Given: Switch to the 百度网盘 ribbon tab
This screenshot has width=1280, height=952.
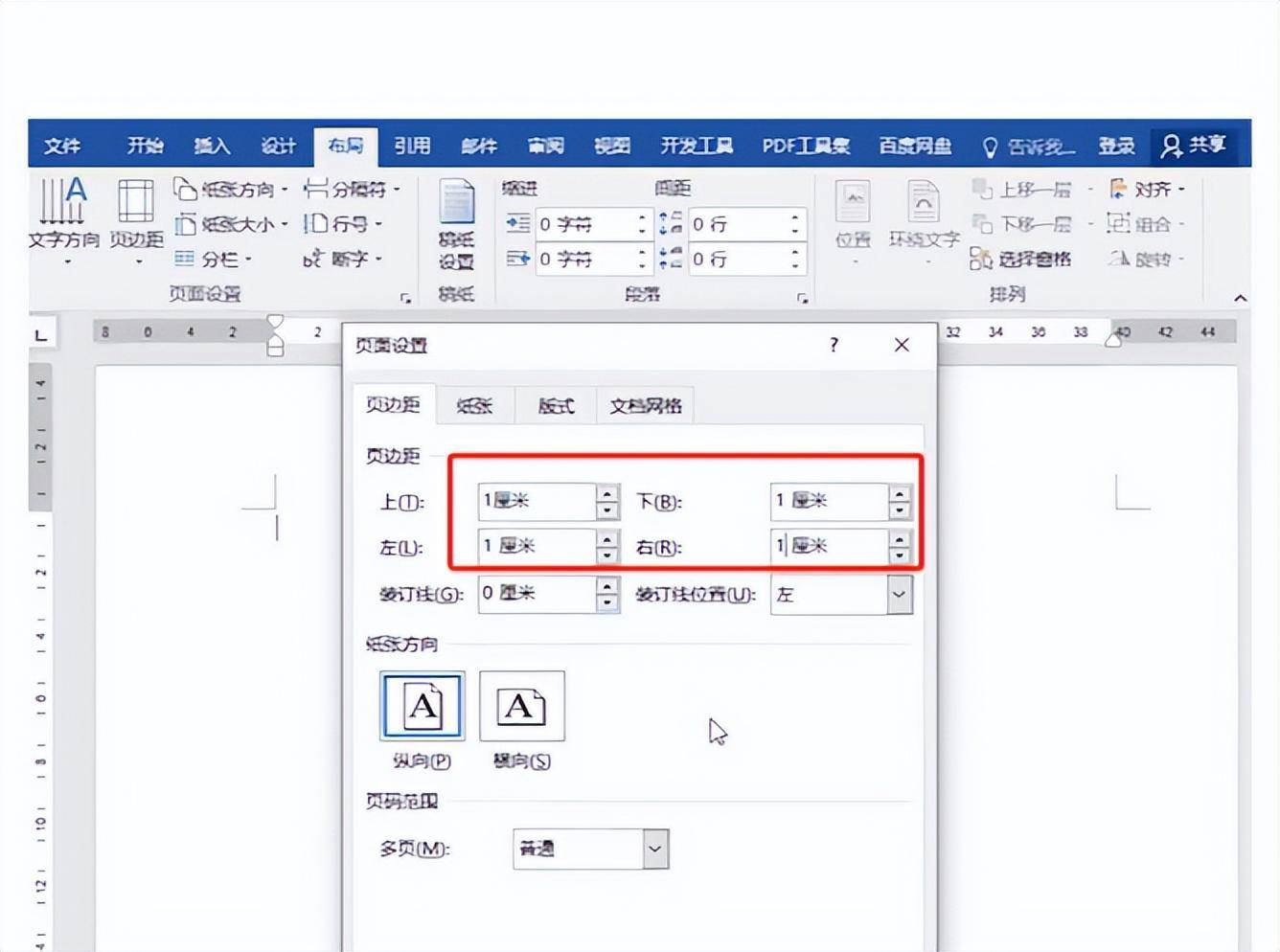Looking at the screenshot, I should tap(915, 146).
